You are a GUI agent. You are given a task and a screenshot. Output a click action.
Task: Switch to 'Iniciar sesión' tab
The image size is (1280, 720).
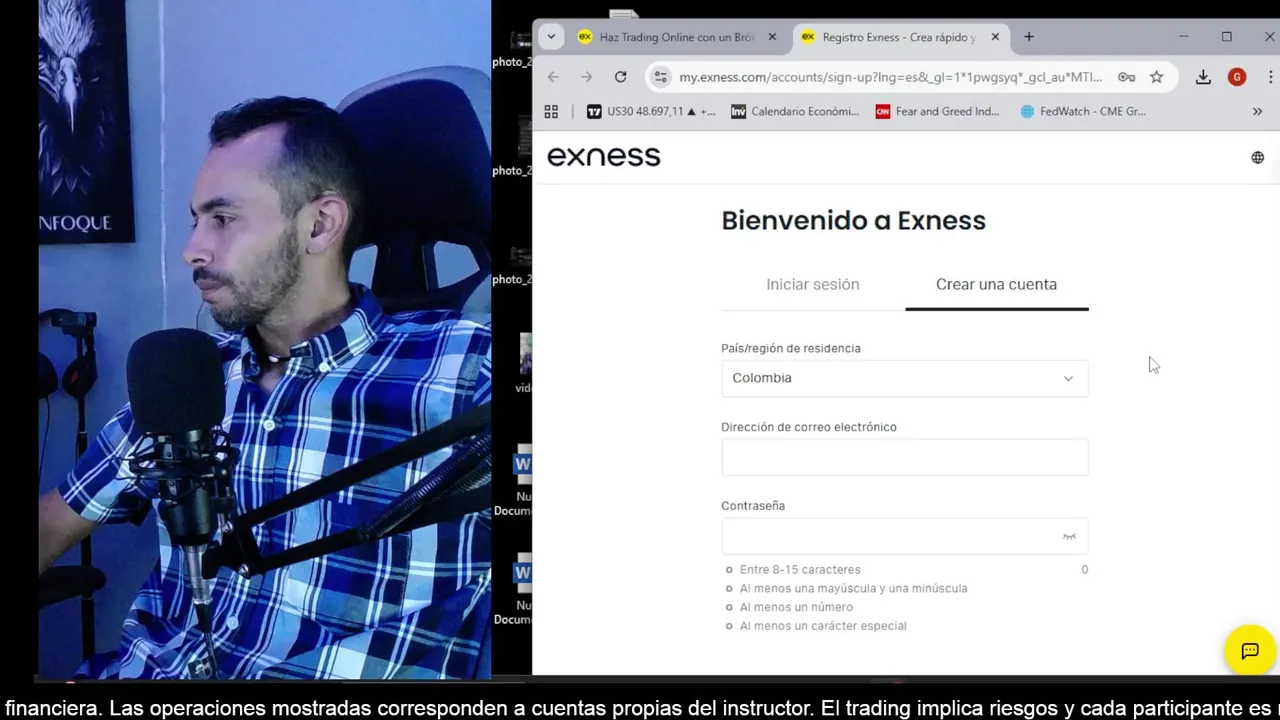click(x=813, y=284)
